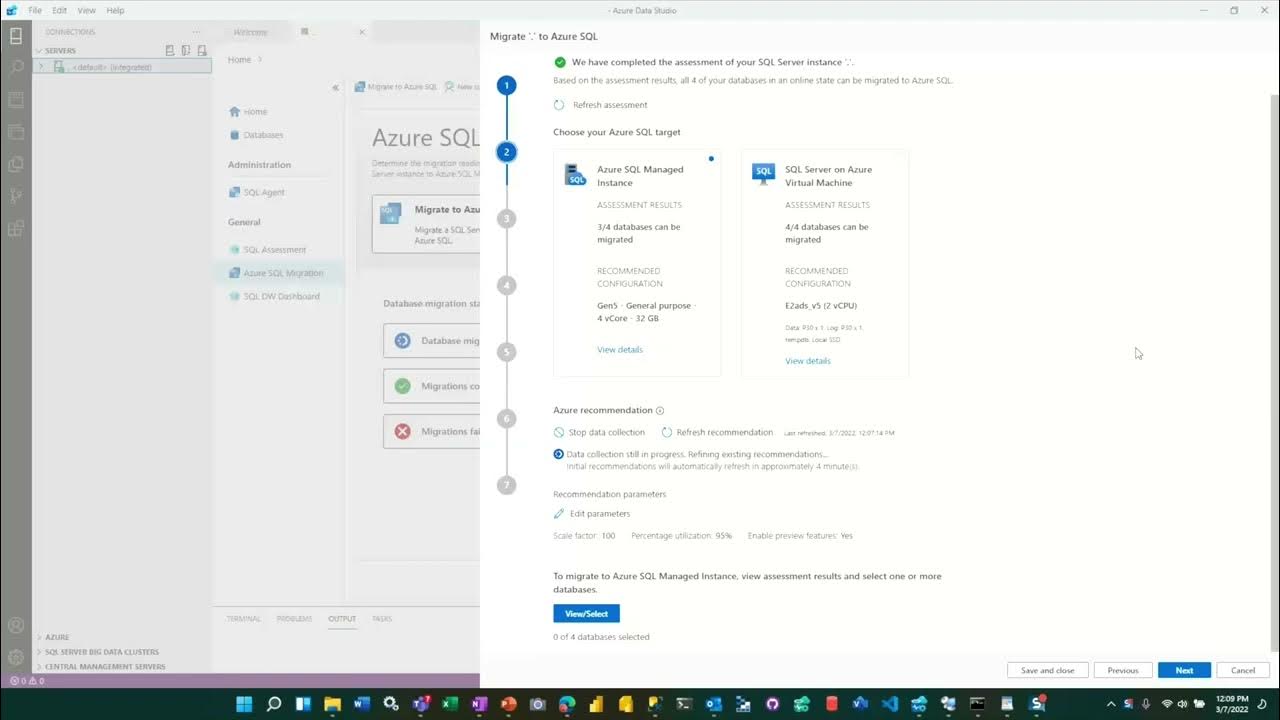The height and width of the screenshot is (720, 1280).
Task: Open the File menu
Action: pyautogui.click(x=35, y=10)
